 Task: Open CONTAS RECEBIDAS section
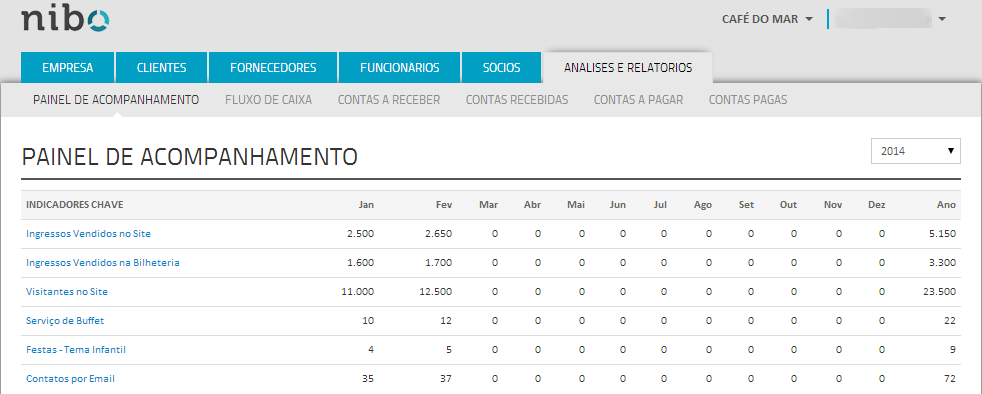[x=517, y=100]
